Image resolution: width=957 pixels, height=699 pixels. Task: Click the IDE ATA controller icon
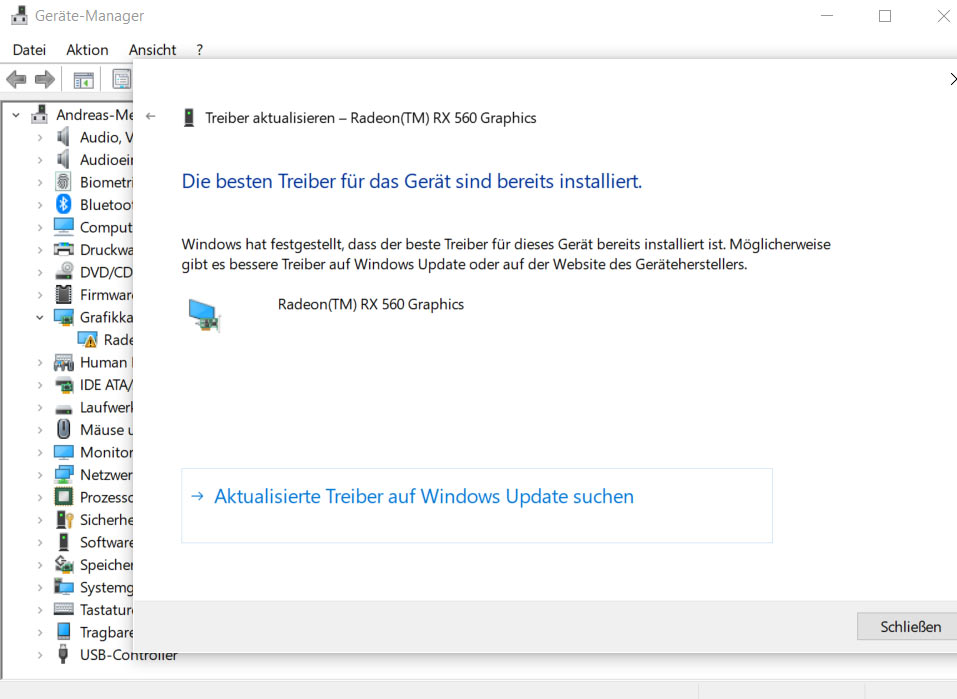tap(63, 385)
